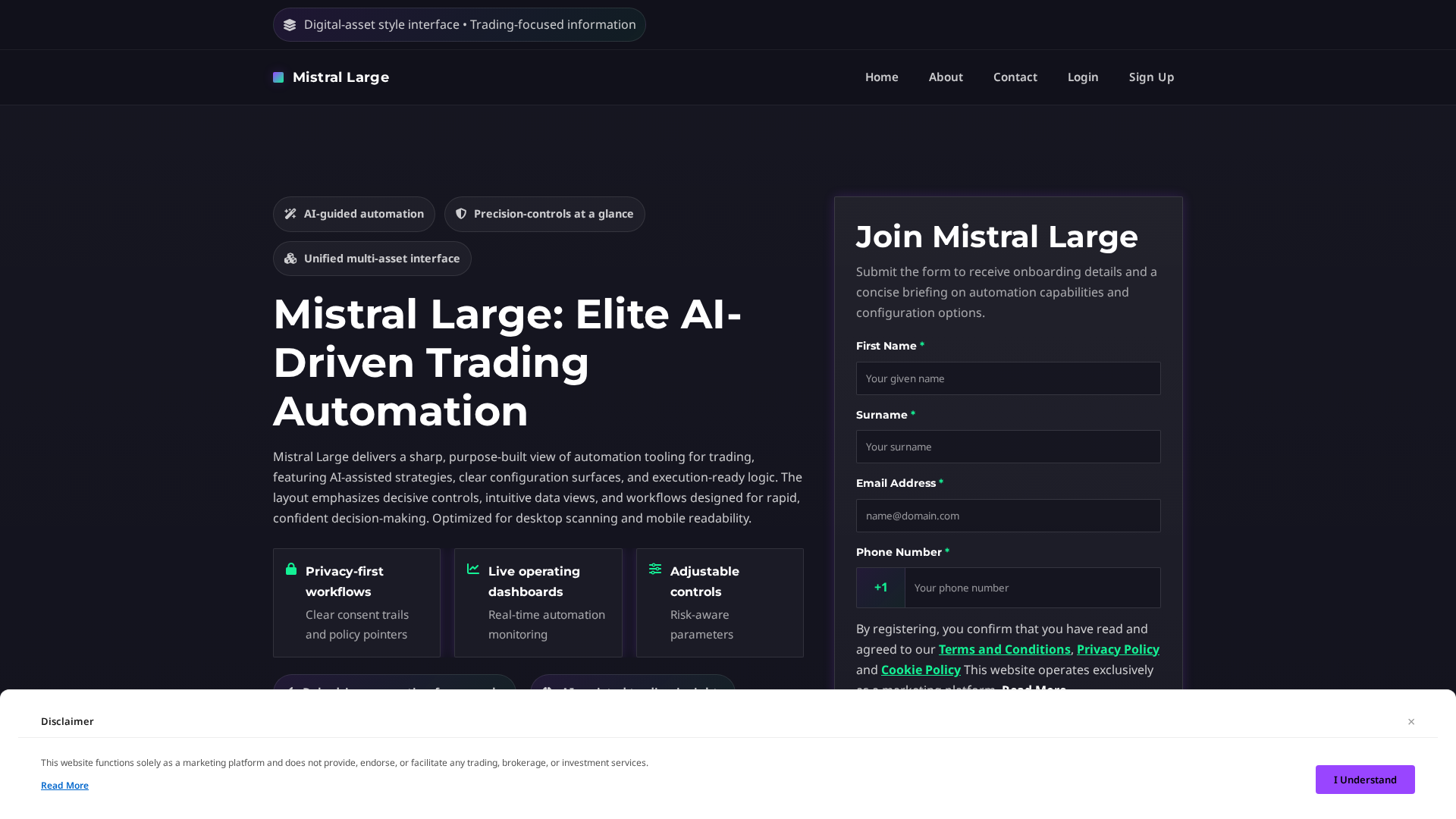
Task: Click the layers icon in the top banner badge
Action: (290, 24)
